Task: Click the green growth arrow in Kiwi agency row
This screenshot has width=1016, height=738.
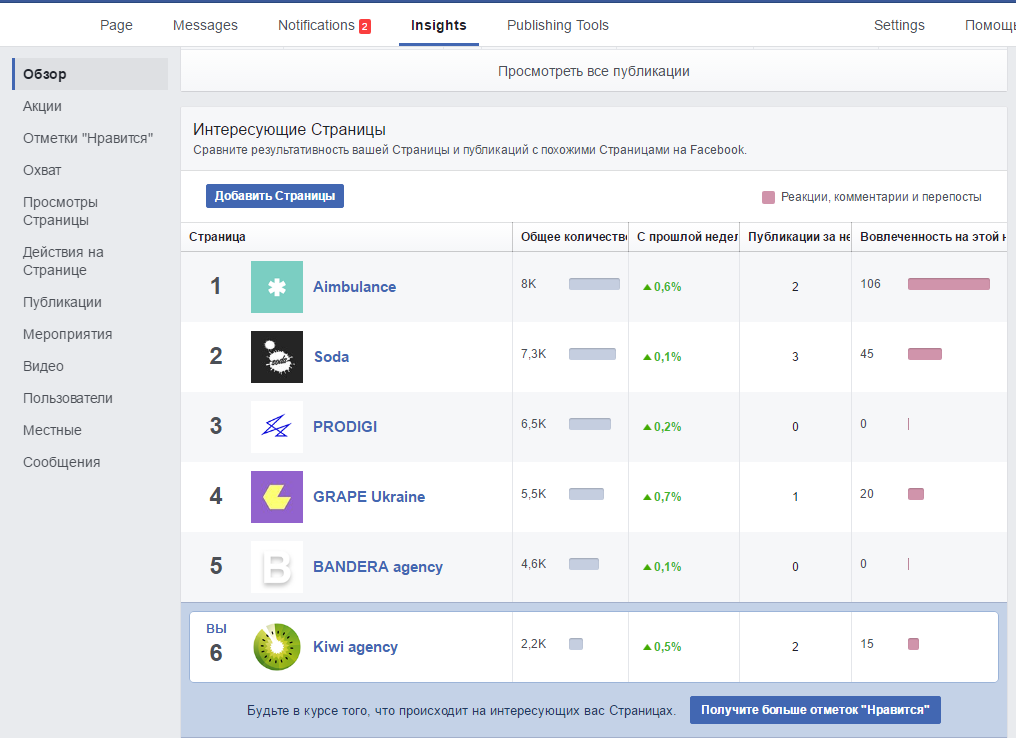Action: tap(647, 647)
